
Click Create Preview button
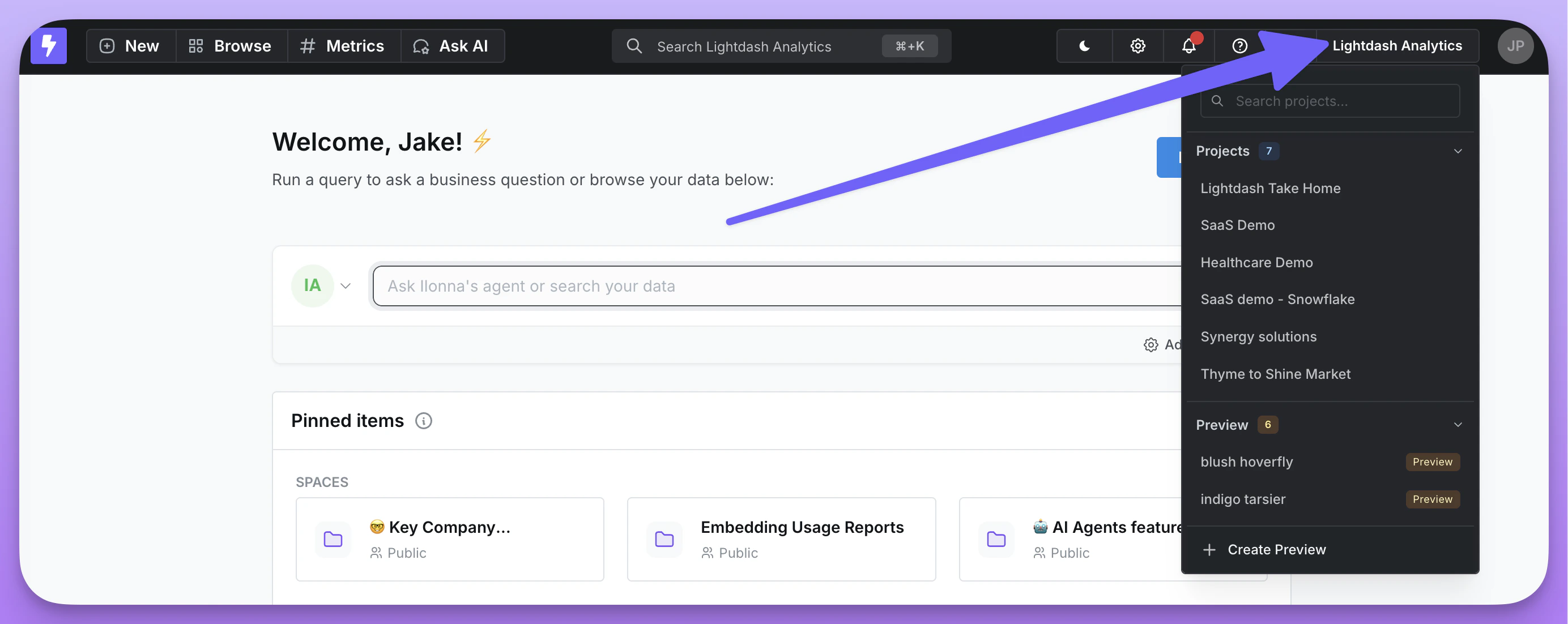1276,549
